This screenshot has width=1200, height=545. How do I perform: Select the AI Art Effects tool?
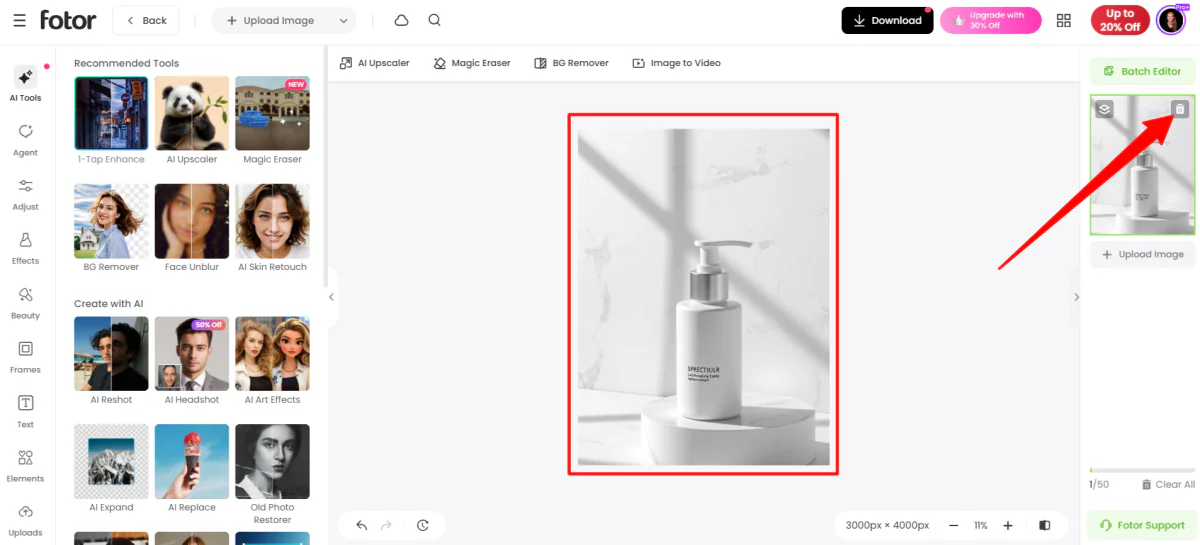(272, 361)
